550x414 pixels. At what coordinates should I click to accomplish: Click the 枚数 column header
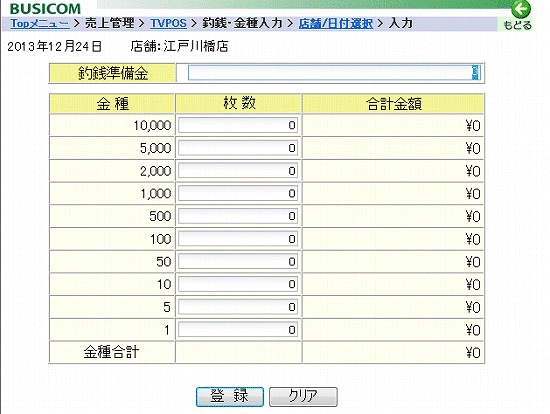coord(239,104)
